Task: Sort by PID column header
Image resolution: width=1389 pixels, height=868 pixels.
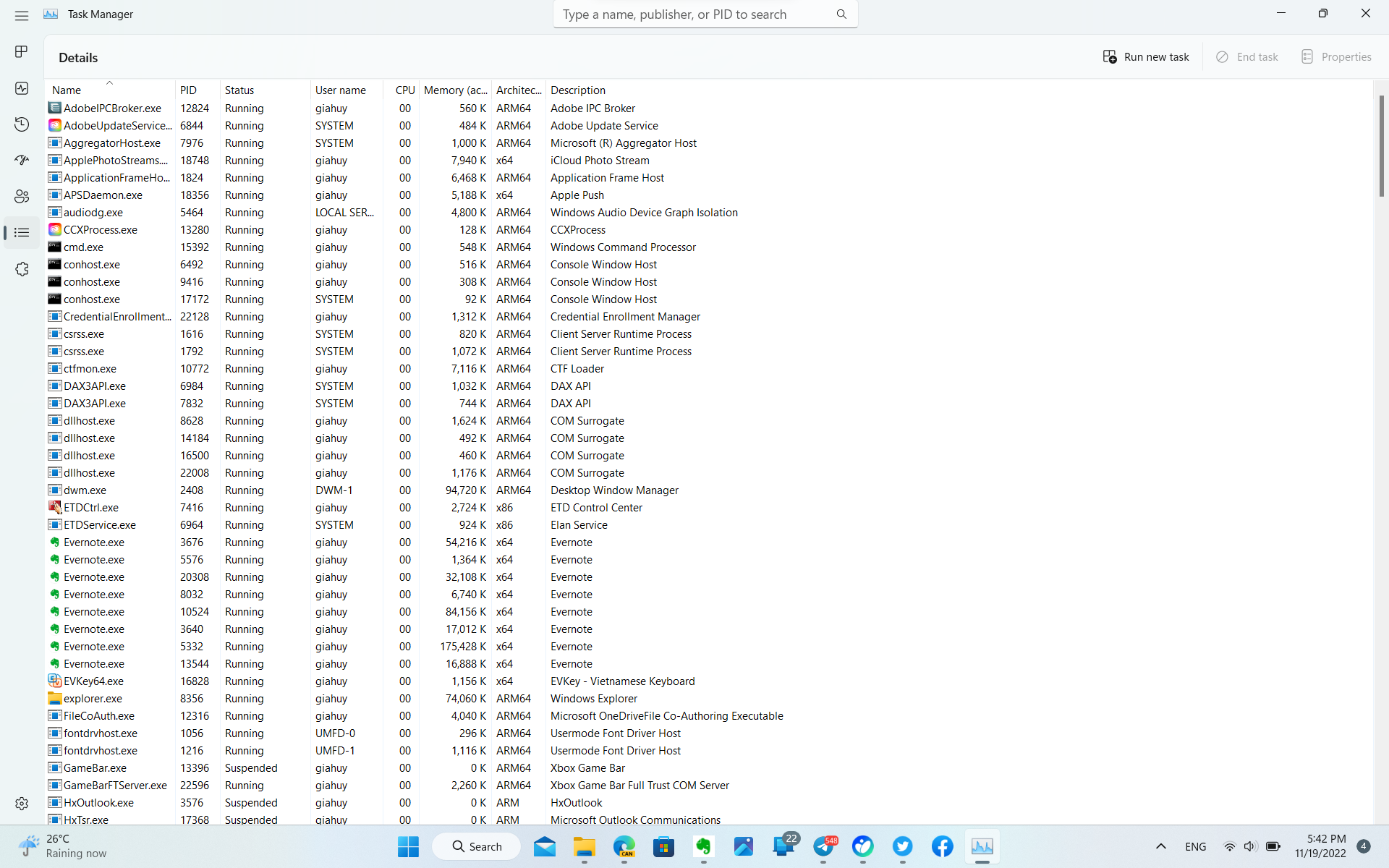Action: (197, 90)
